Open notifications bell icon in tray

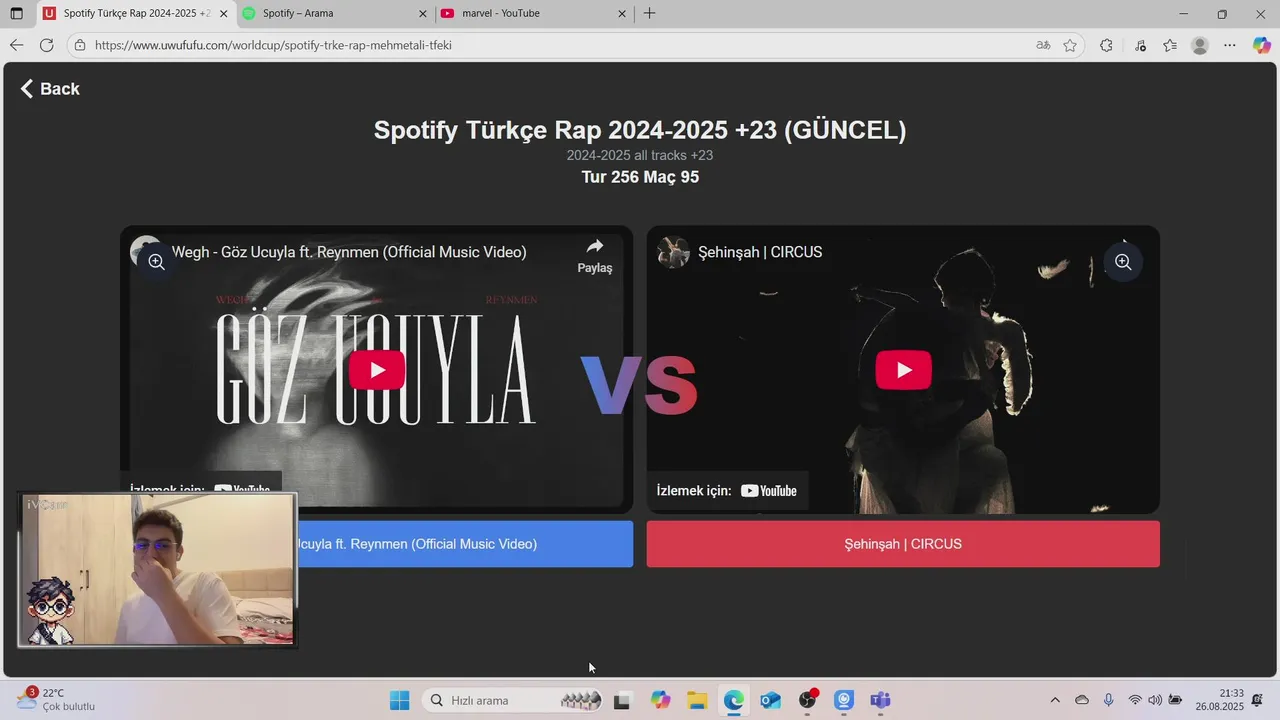click(x=1258, y=700)
